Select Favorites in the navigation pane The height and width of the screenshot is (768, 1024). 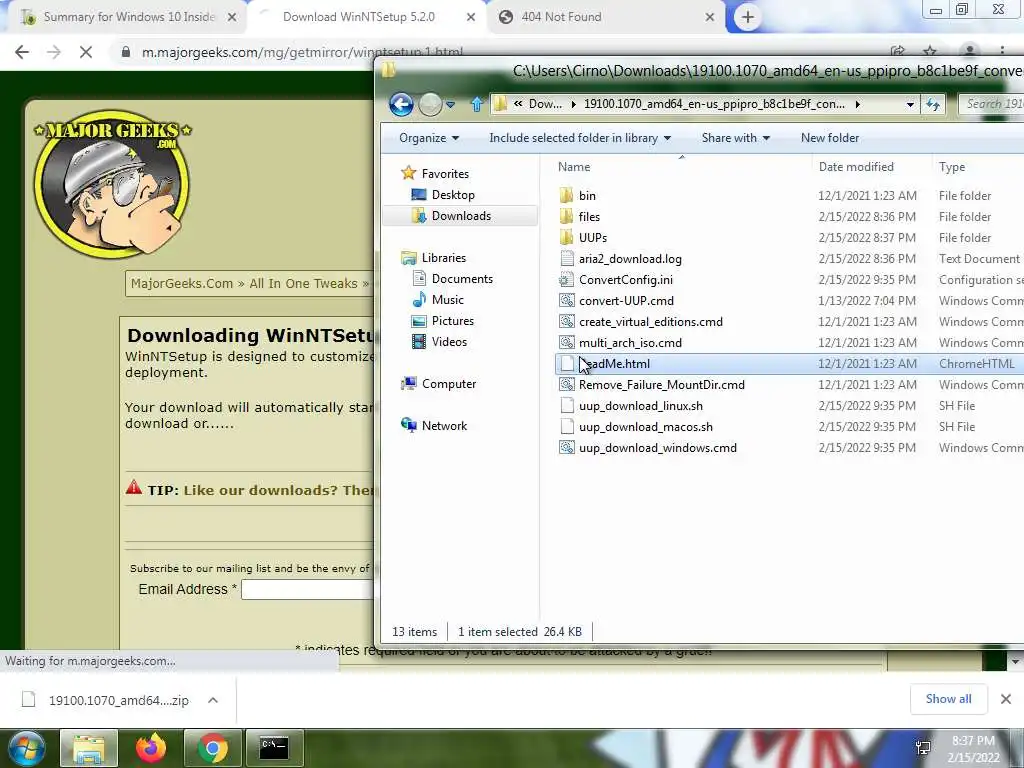click(445, 174)
